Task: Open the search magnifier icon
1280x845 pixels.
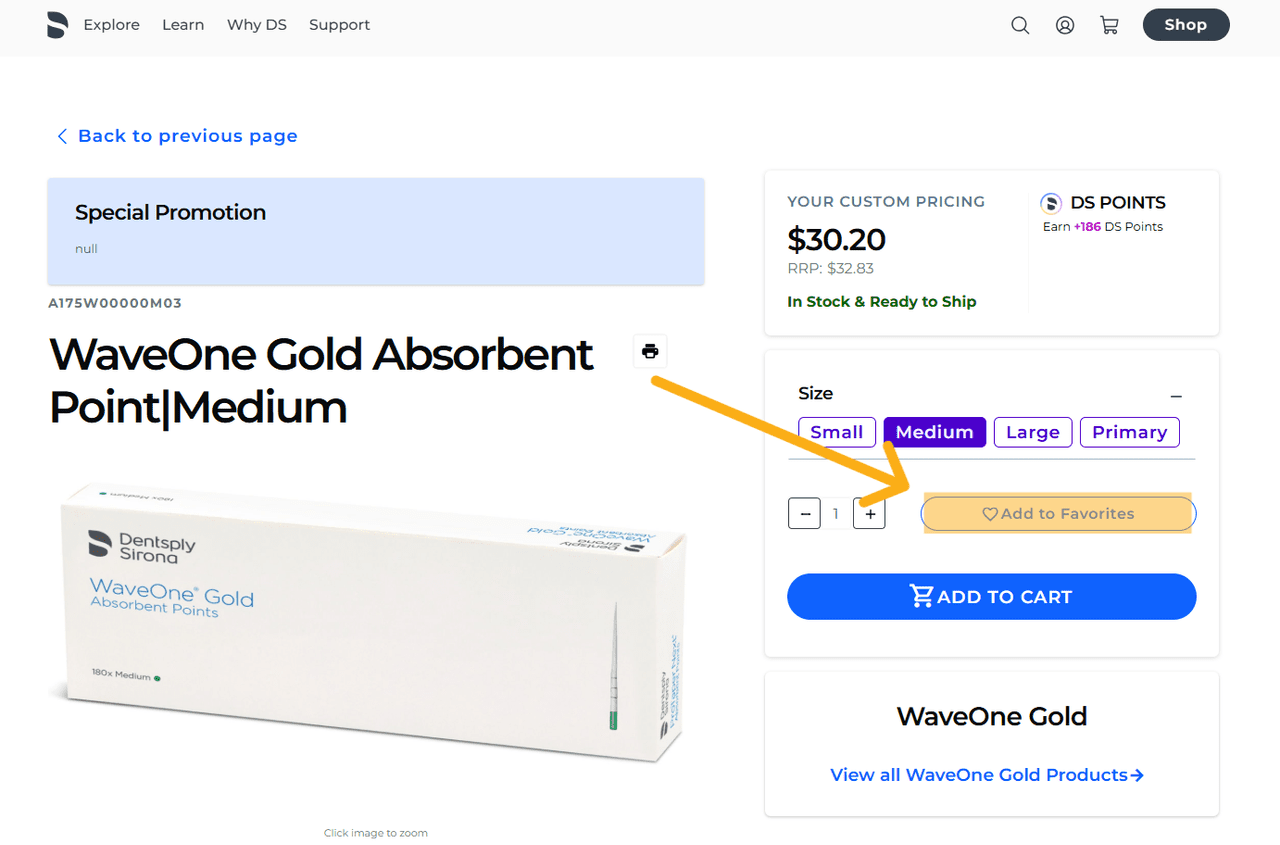Action: tap(1020, 26)
